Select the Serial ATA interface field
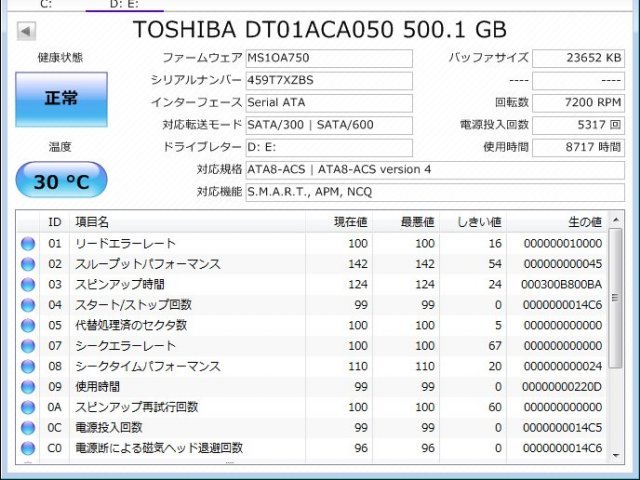640x480 pixels. [329, 103]
